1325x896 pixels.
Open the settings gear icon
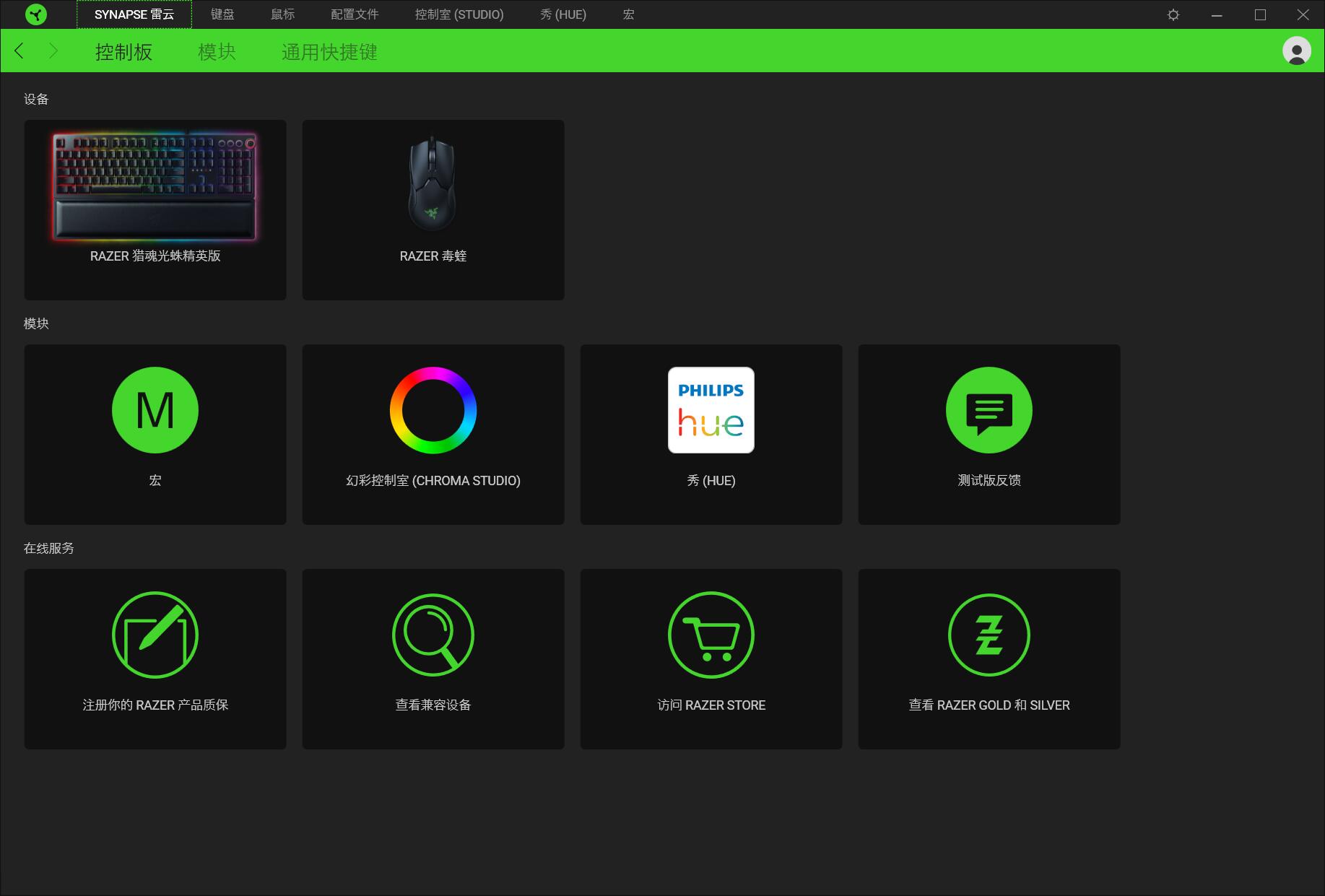1173,14
